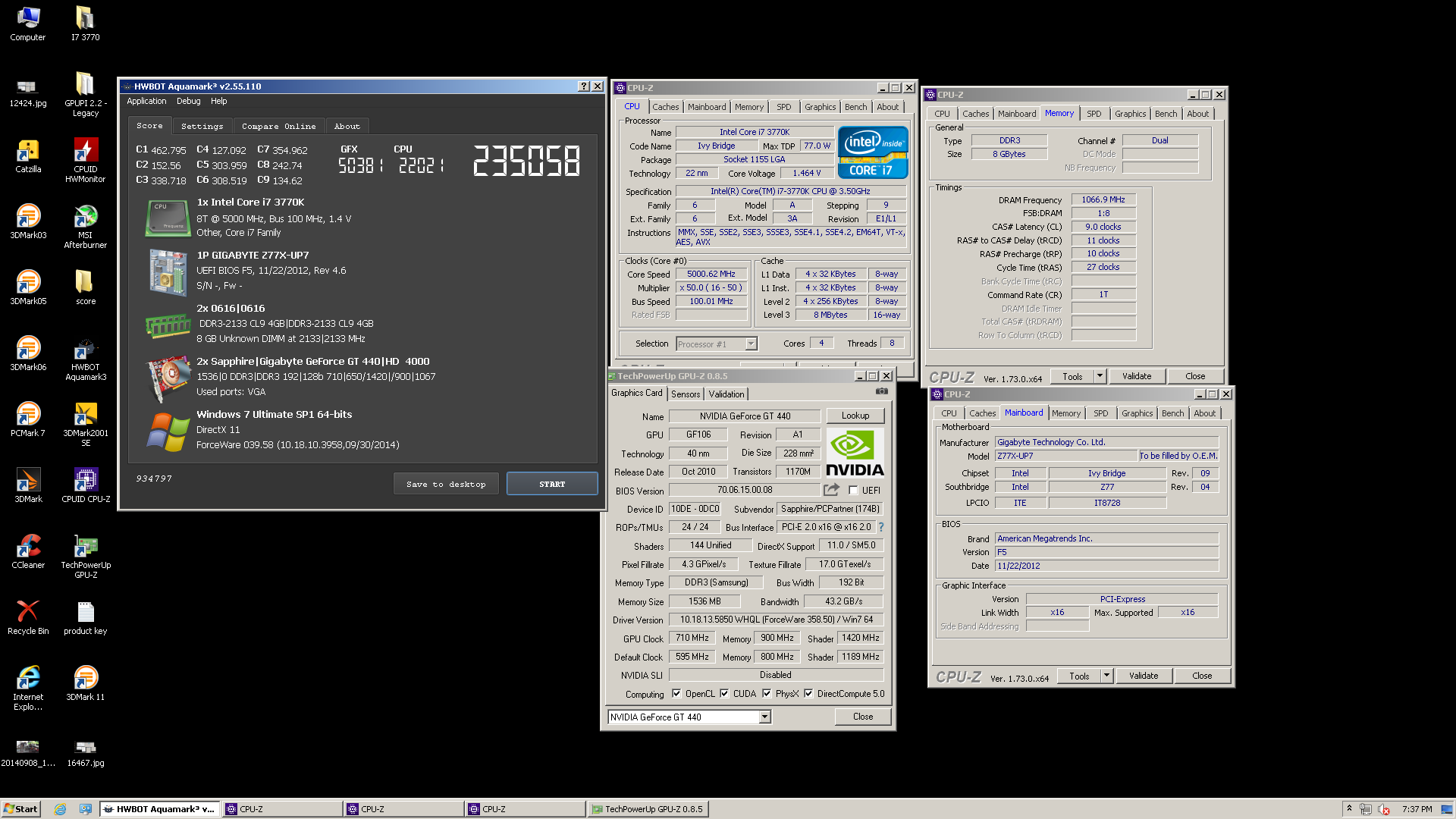The width and height of the screenshot is (1456, 819).
Task: Open the 16467.jpg image file
Action: pyautogui.click(x=85, y=754)
